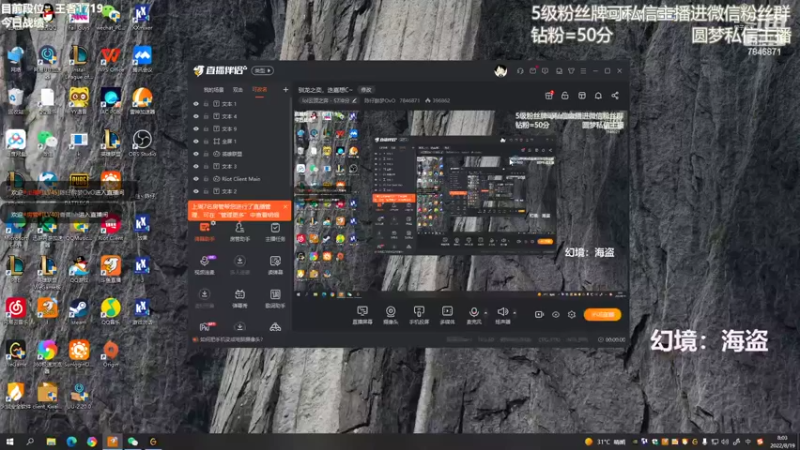Open the WPS Office desktop shortcut
The image size is (800, 450).
(x=111, y=58)
